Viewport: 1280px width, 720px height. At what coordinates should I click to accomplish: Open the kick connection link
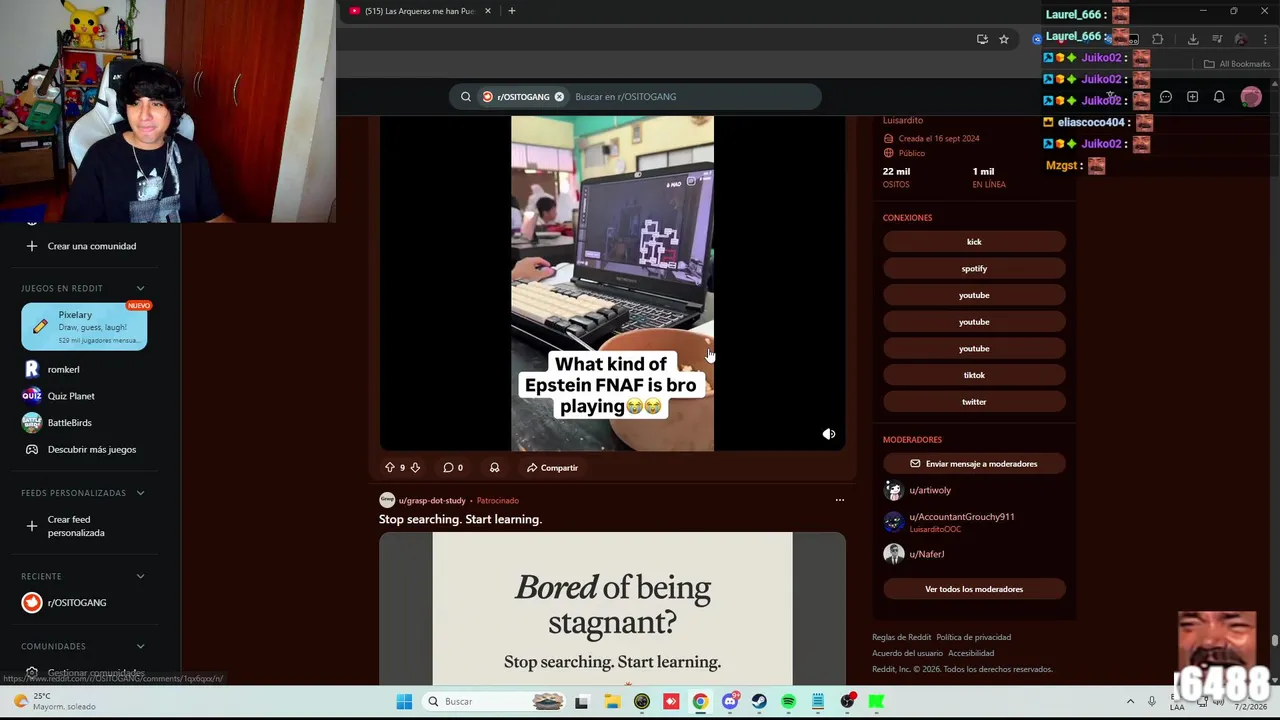coord(974,242)
